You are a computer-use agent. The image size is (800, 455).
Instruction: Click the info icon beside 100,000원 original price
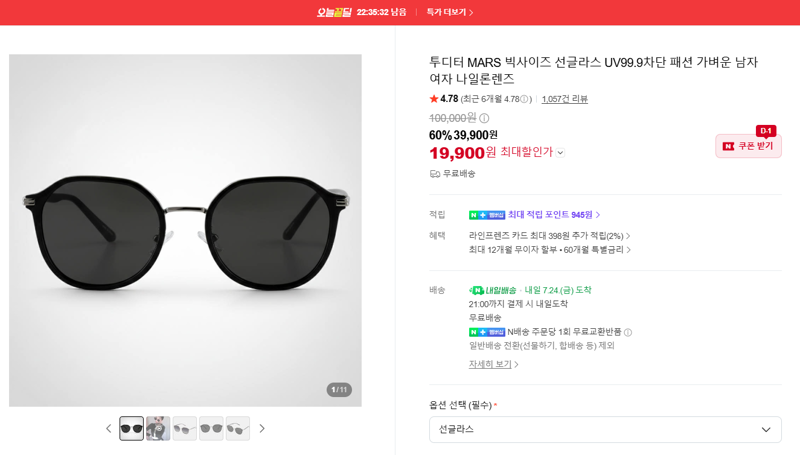point(484,118)
